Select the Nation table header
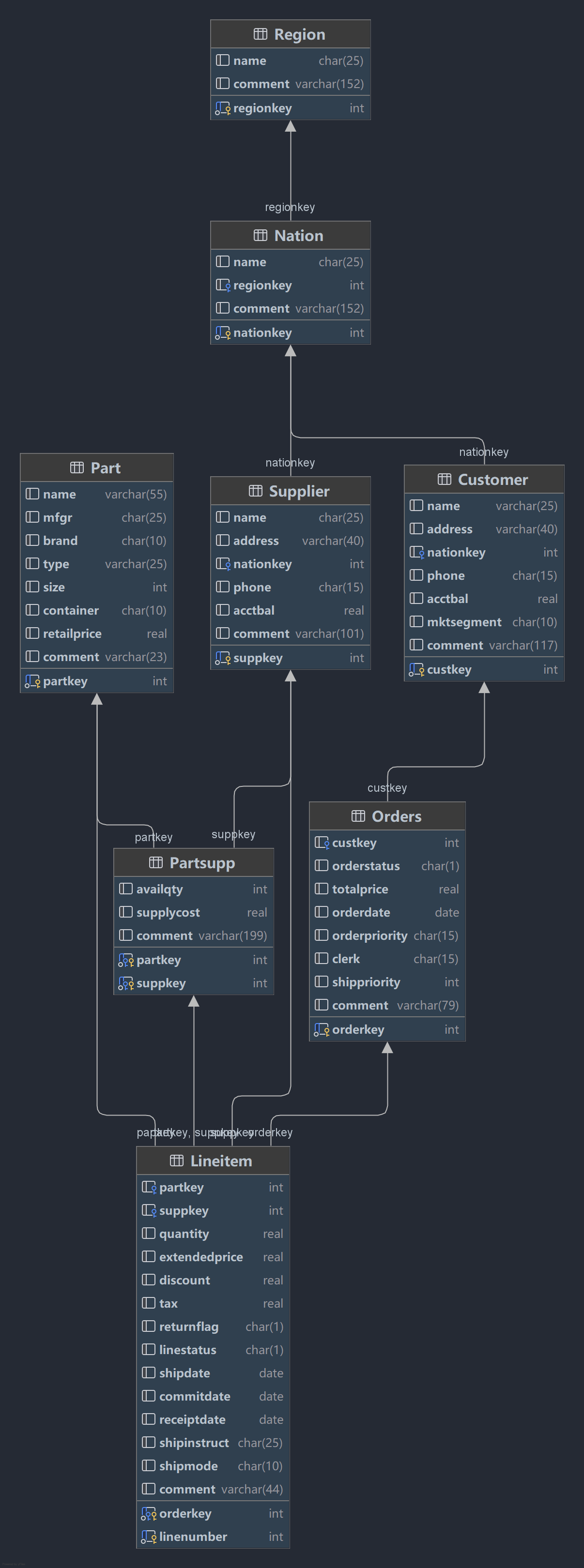Image resolution: width=584 pixels, height=1568 pixels. coord(290,236)
